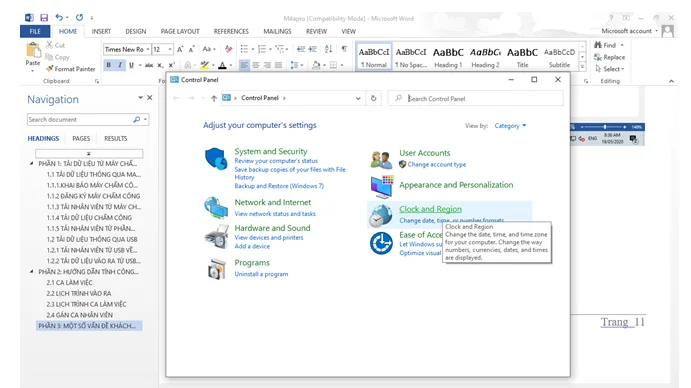691x388 pixels.
Task: Open the View by Category dropdown
Action: (510, 126)
